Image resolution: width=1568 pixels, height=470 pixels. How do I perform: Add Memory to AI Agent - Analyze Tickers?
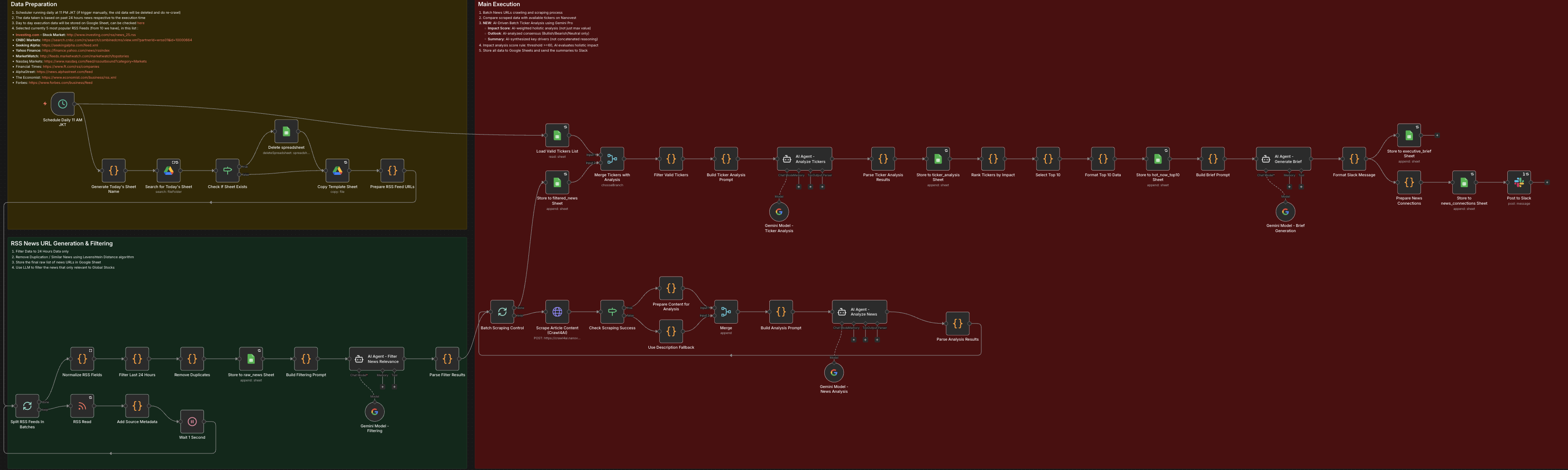(x=799, y=187)
